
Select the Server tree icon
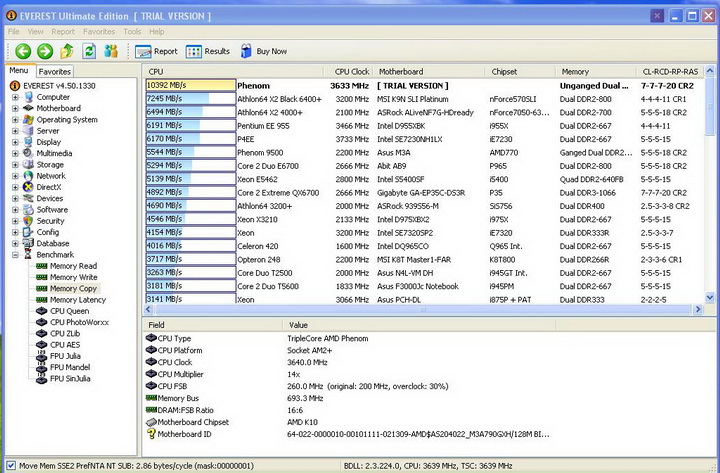(28, 131)
